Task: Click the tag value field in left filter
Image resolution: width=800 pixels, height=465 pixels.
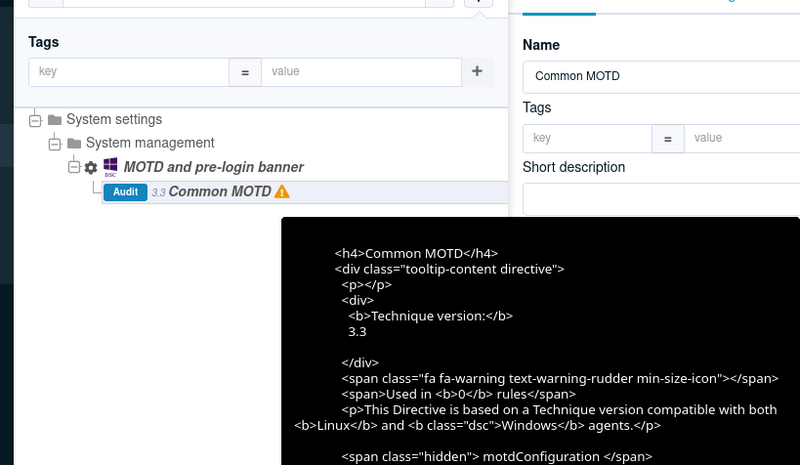Action: coord(361,72)
